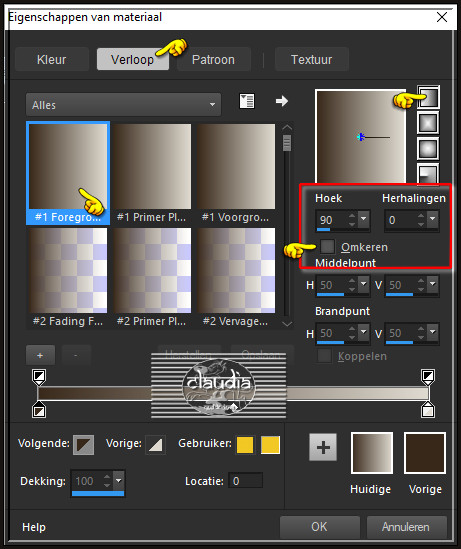Click the minus button above the gradient bar

point(76,355)
